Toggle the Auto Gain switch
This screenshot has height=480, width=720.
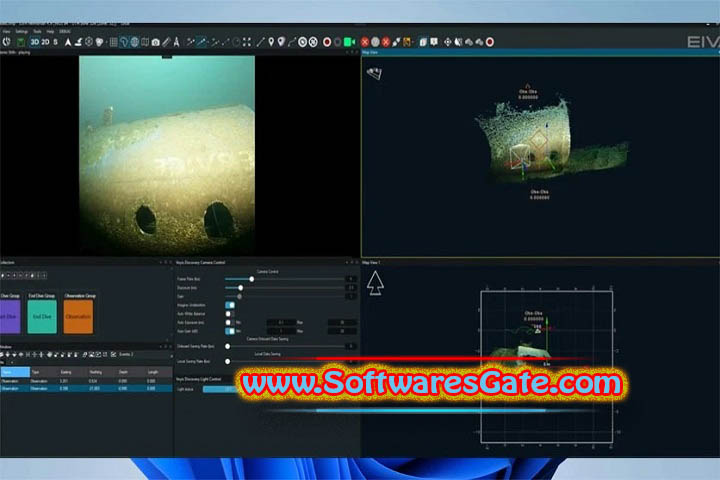230,331
